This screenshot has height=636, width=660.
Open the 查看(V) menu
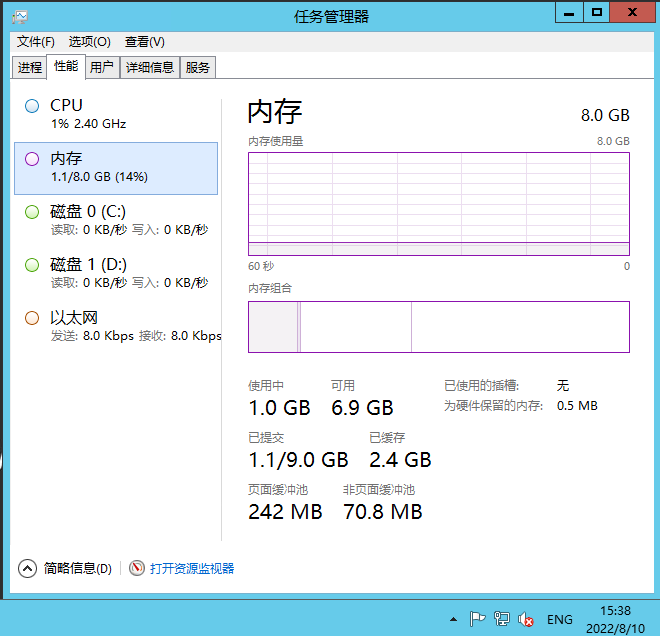[144, 42]
